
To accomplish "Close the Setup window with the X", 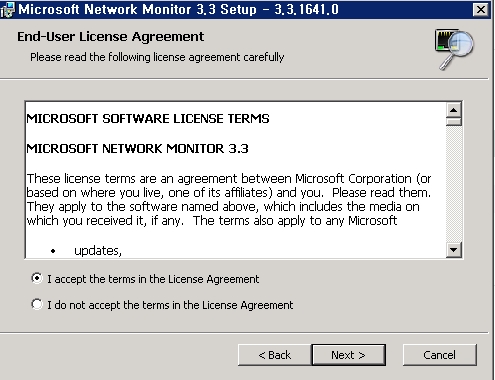I will (x=481, y=10).
